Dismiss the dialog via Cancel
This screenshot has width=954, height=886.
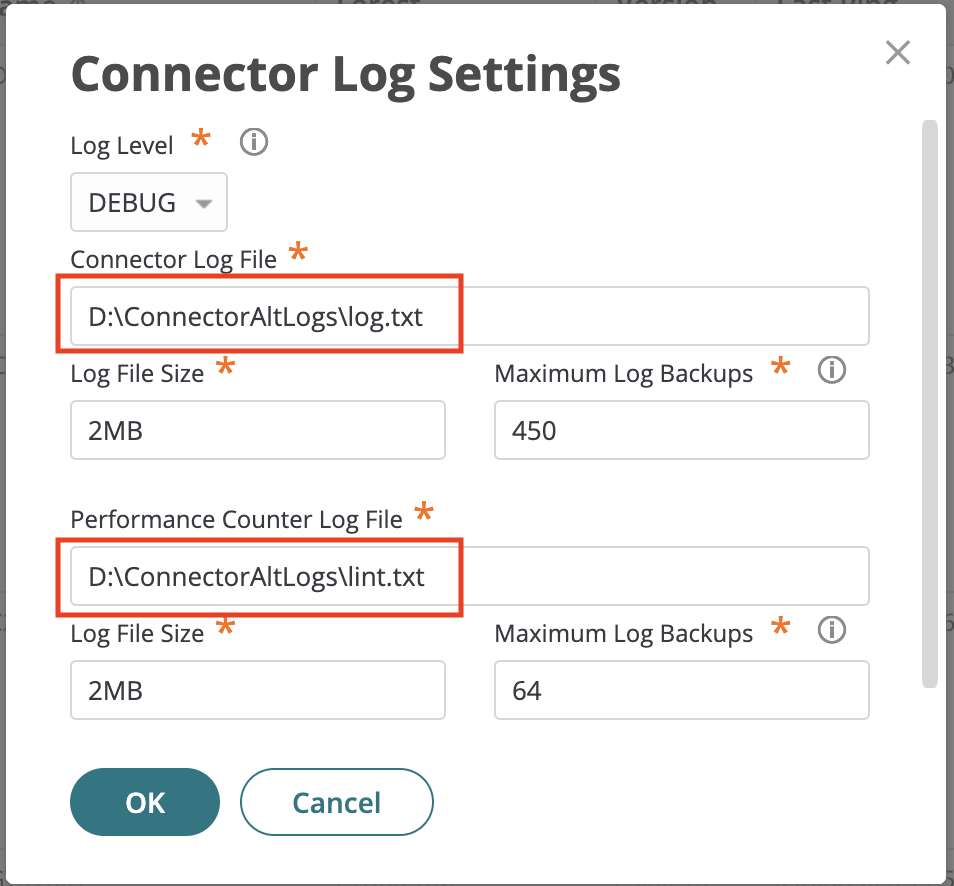pos(336,801)
